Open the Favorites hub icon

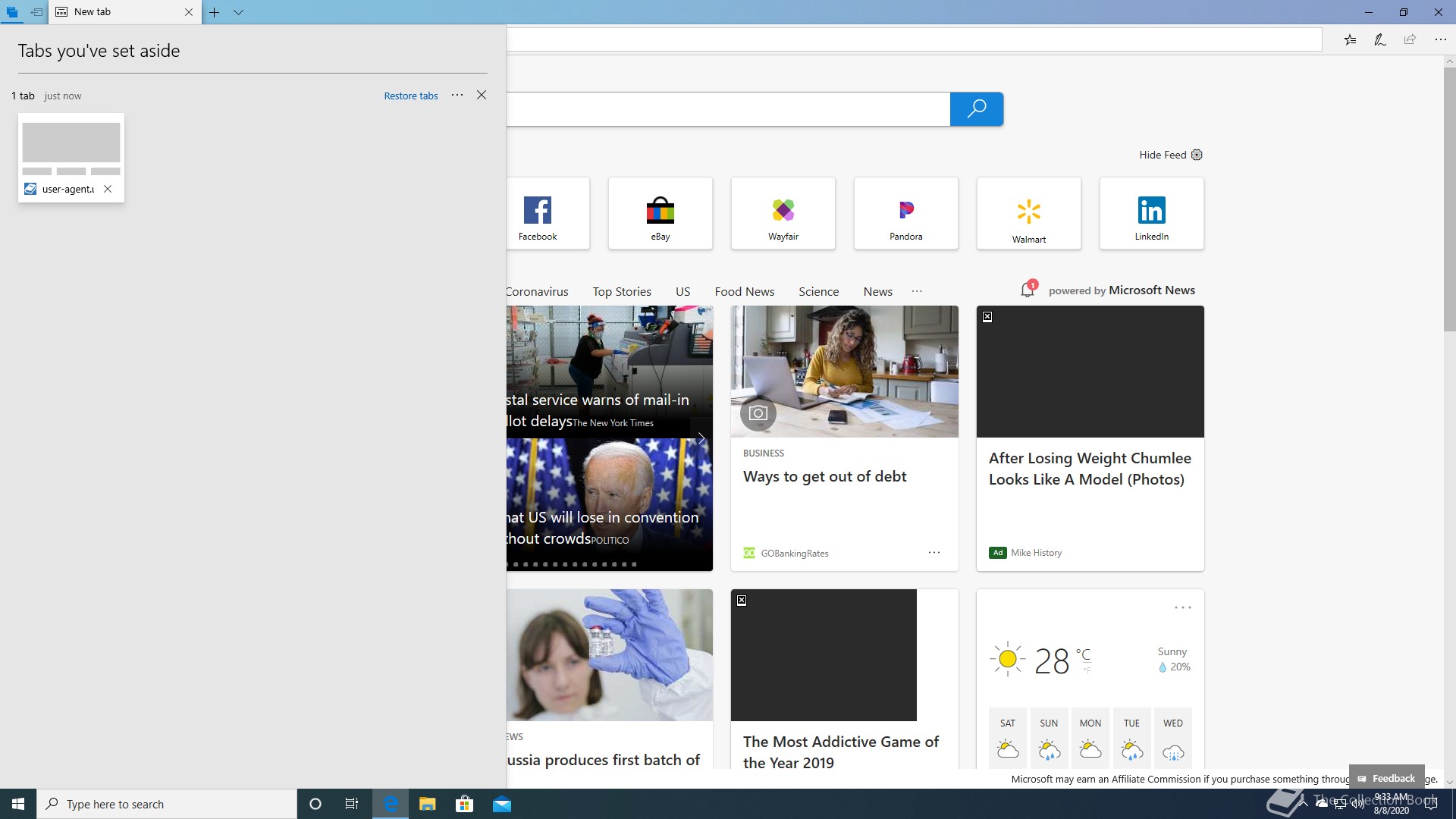1350,39
